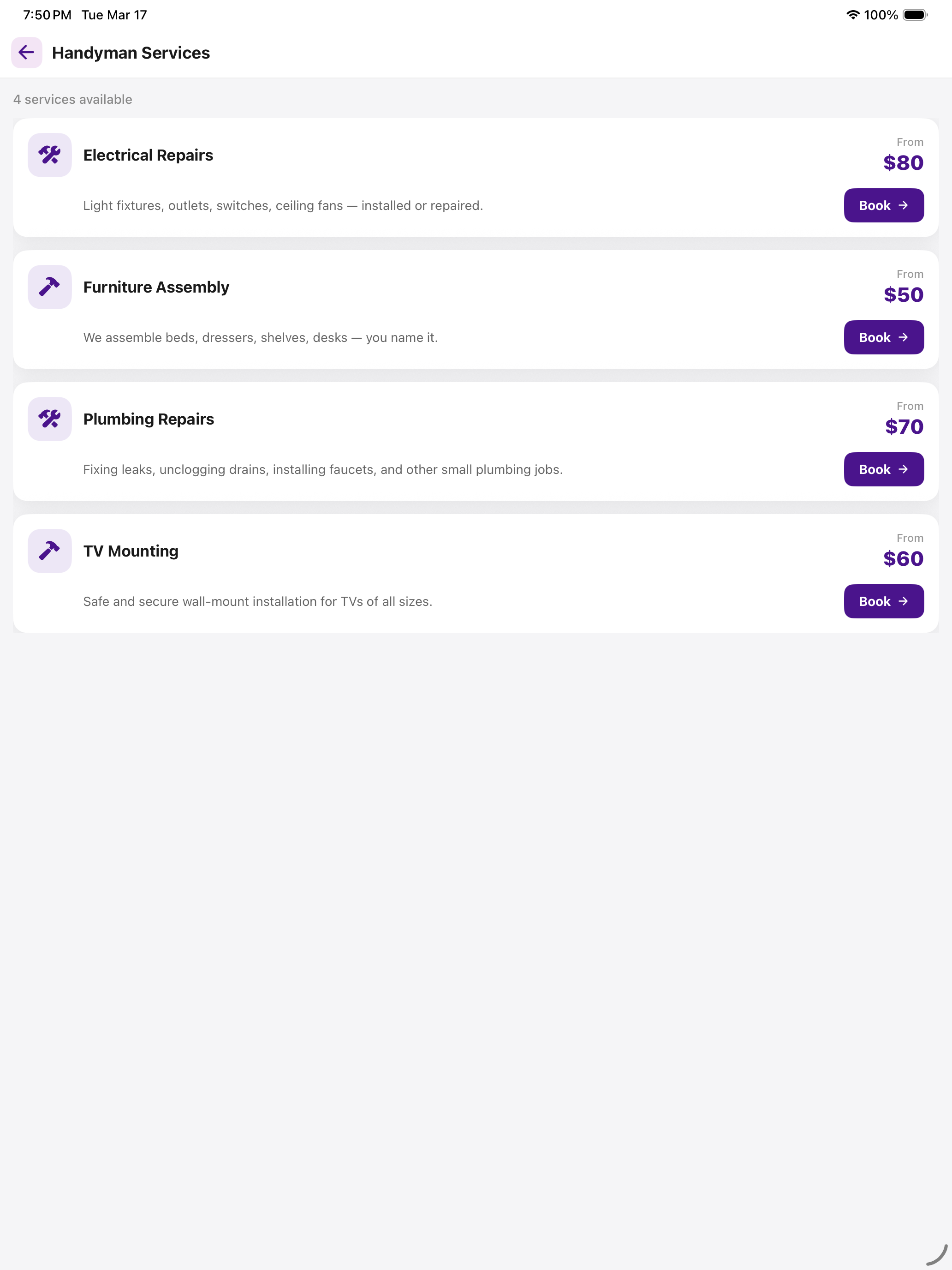Tap the TV Mounting hammer icon
Screen dimensions: 952x1270
(50, 551)
